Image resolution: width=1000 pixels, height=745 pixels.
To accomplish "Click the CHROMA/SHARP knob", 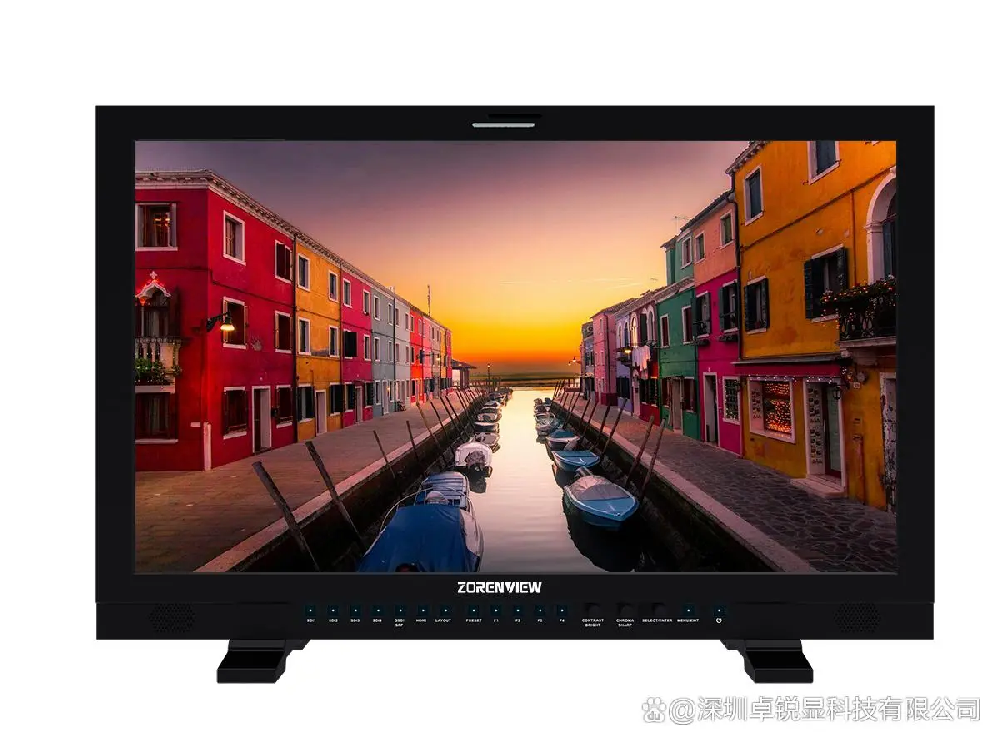I will click(x=626, y=609).
